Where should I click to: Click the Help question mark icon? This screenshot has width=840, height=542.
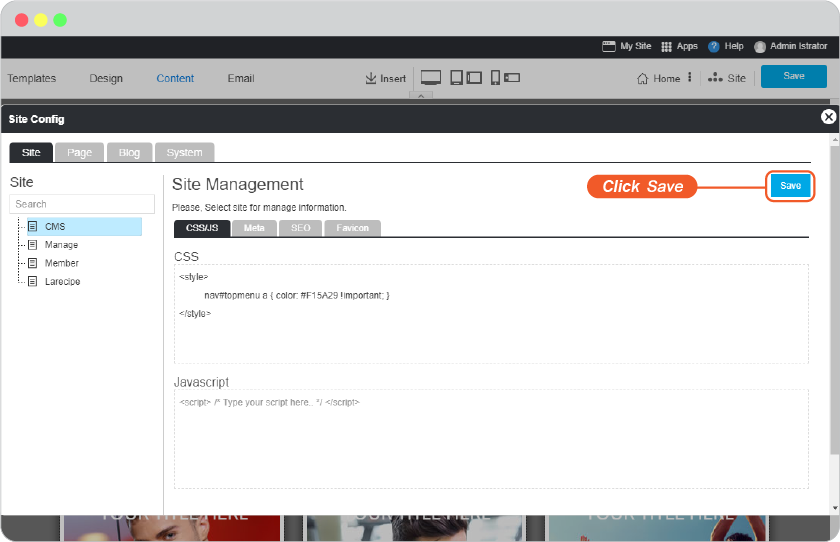[713, 47]
